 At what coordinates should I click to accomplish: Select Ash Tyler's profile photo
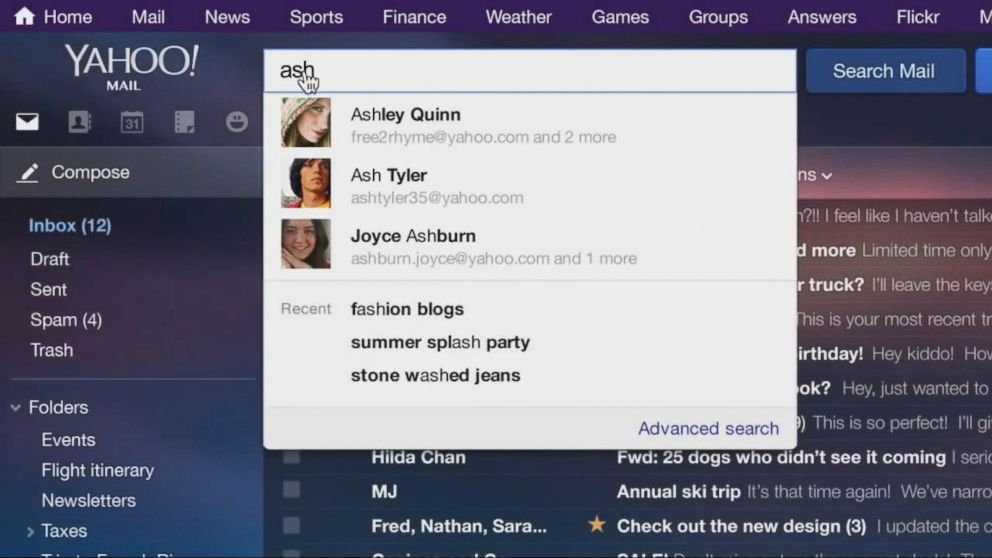pos(306,183)
